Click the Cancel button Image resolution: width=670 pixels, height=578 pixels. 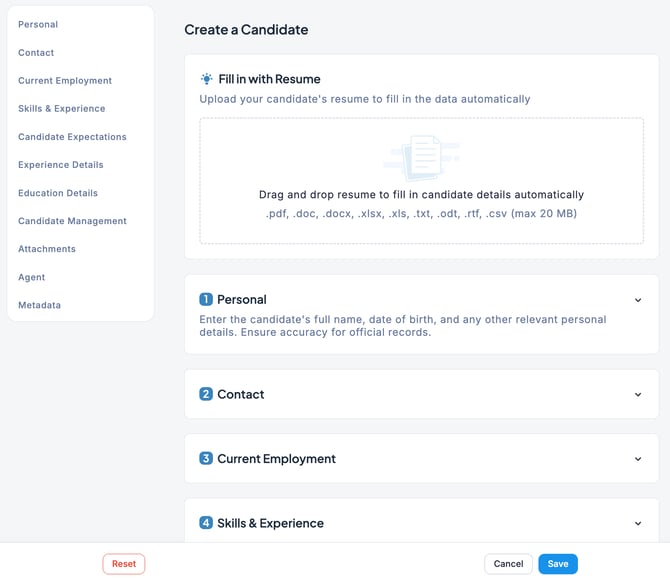click(x=508, y=564)
